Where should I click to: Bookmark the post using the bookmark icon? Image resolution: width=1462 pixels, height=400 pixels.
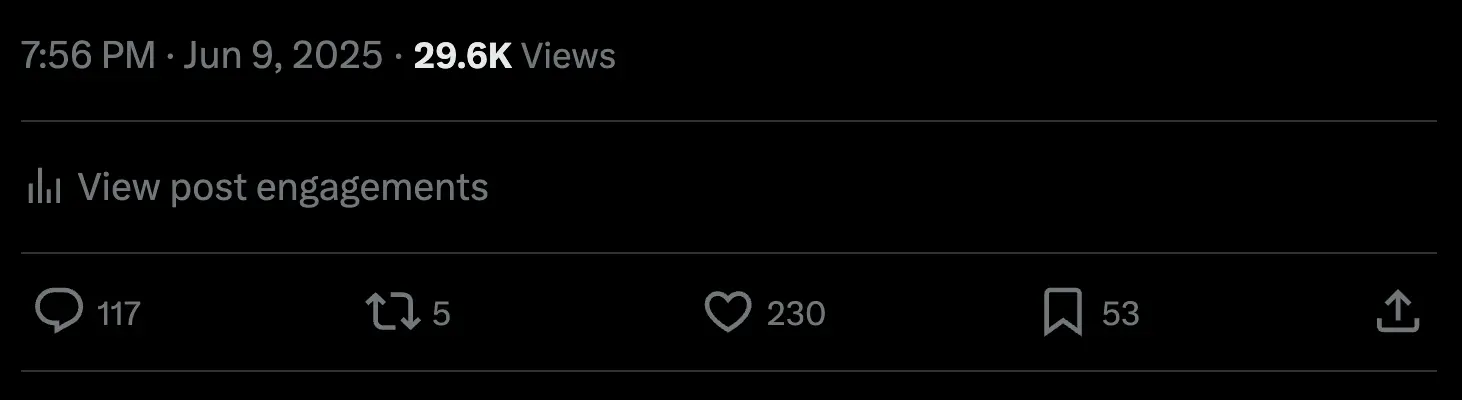point(1062,312)
